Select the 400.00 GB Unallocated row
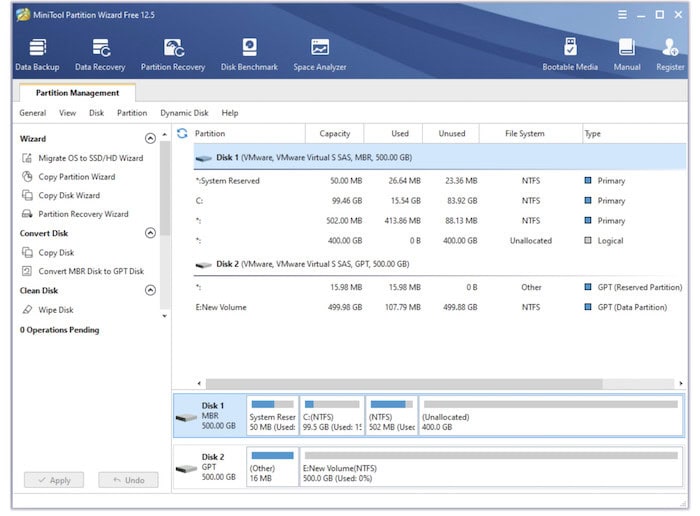700x516 pixels. [440, 241]
